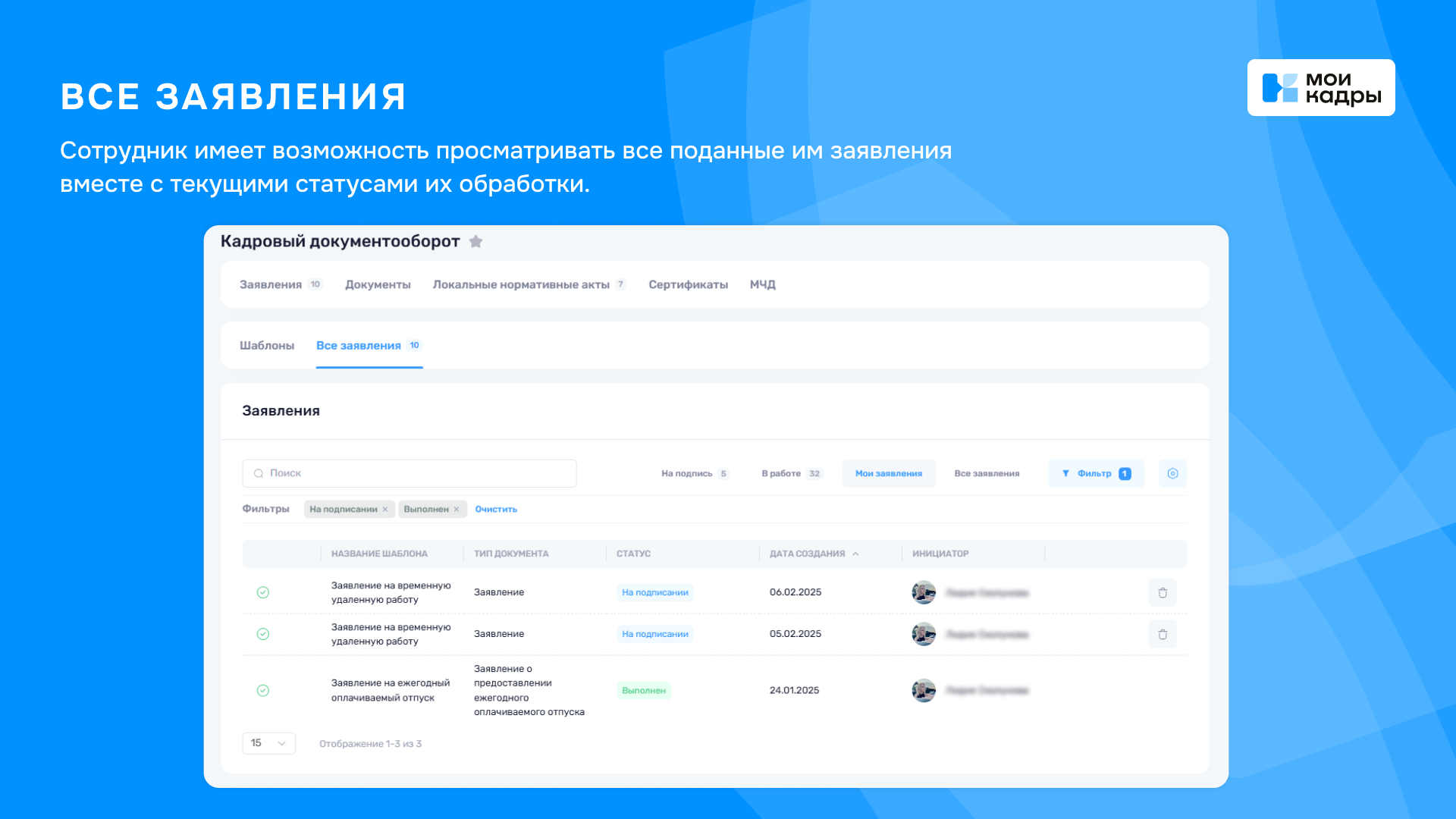The width and height of the screenshot is (1456, 819).
Task: Open the Сертификаты tab
Action: click(x=687, y=284)
